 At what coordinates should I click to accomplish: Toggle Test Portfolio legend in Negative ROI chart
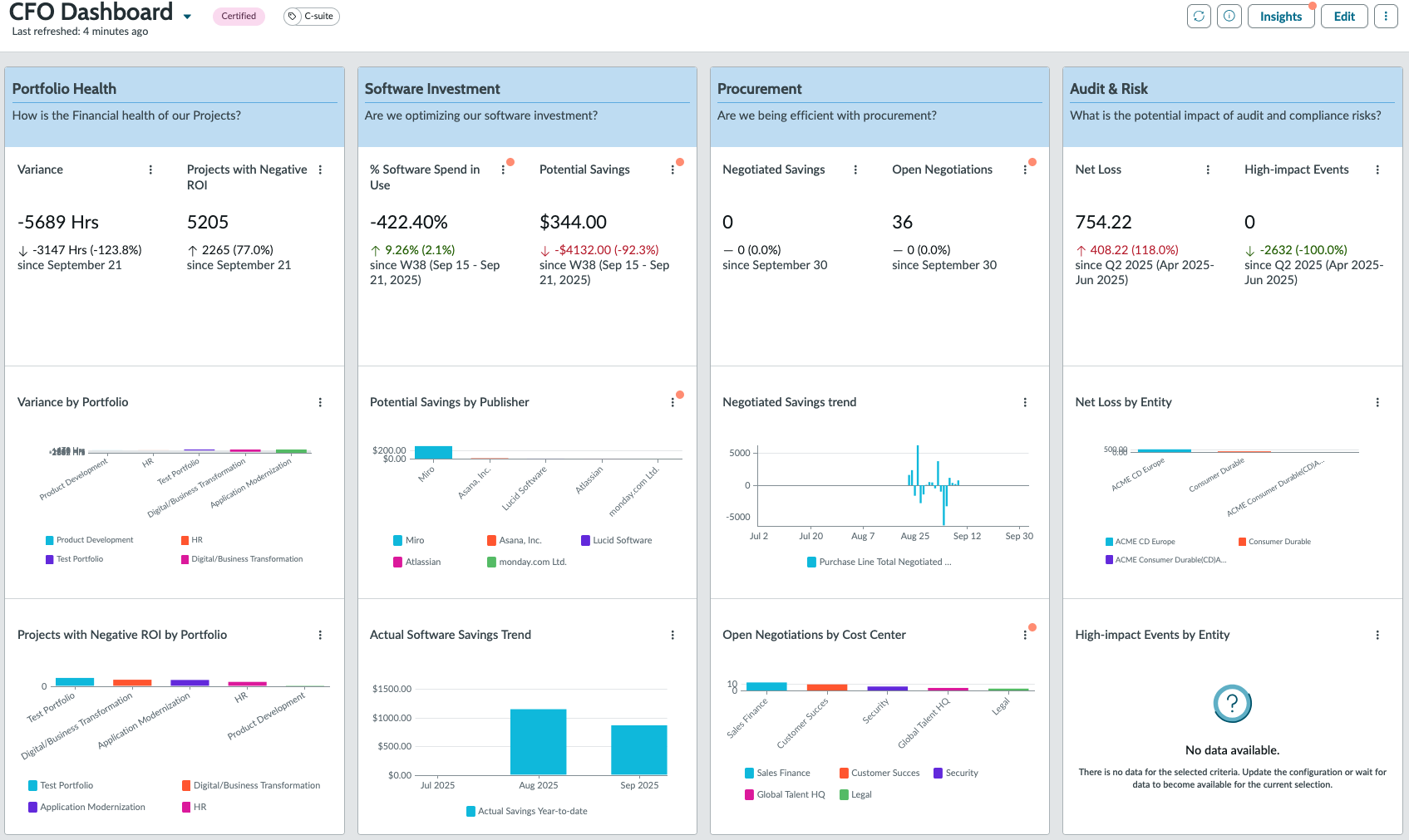tap(61, 785)
